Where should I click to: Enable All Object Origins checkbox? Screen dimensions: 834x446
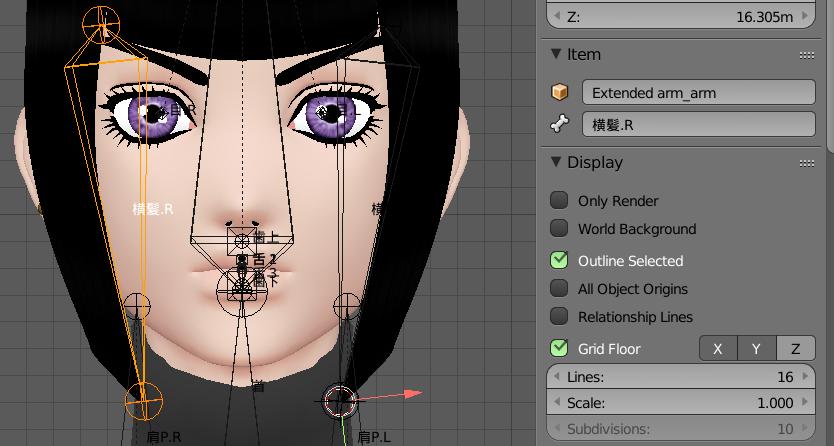point(559,288)
